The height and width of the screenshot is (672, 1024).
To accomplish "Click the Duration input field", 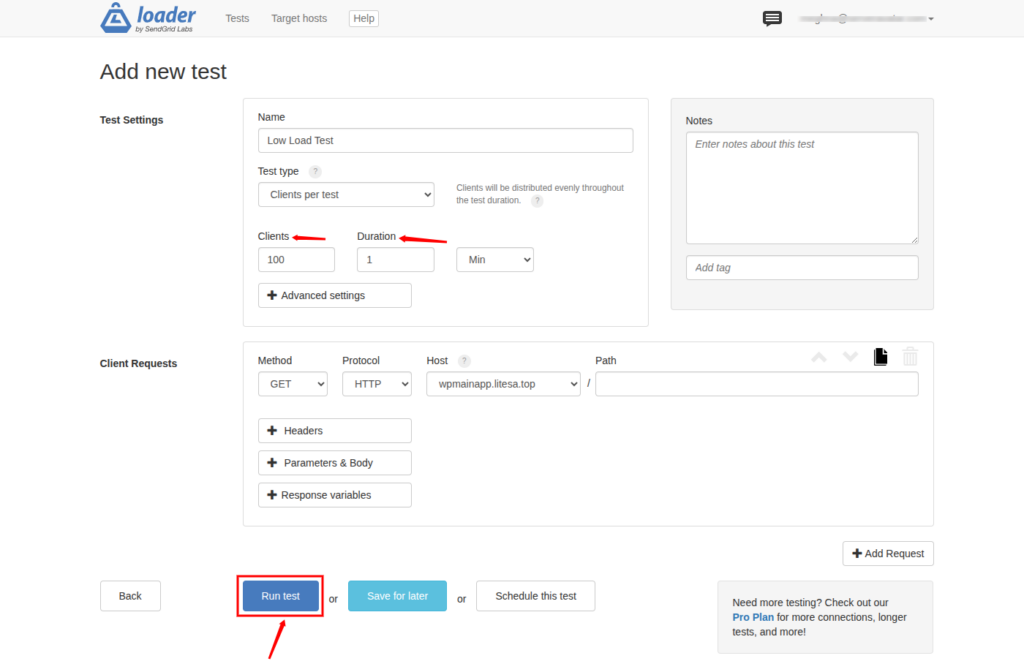I will [396, 259].
